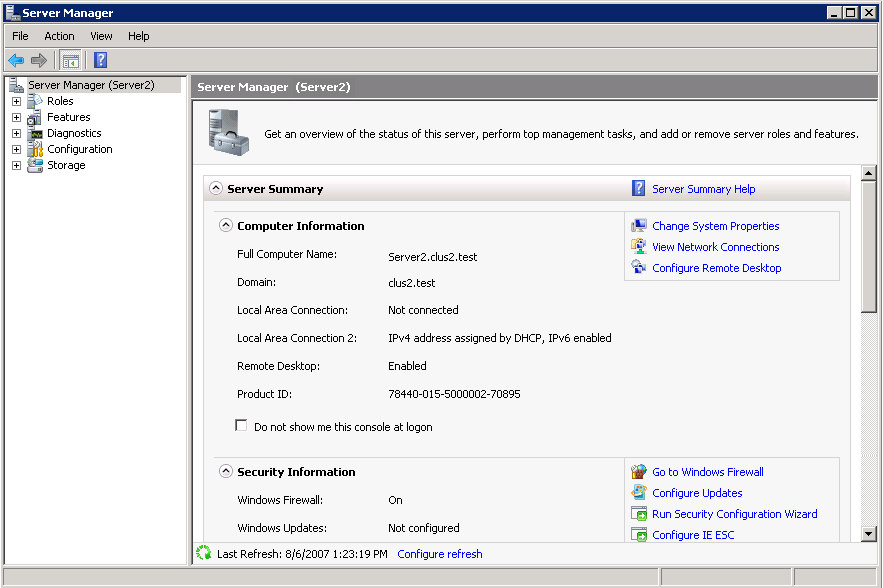Click the Diagnostics icon in the tree

point(35,133)
